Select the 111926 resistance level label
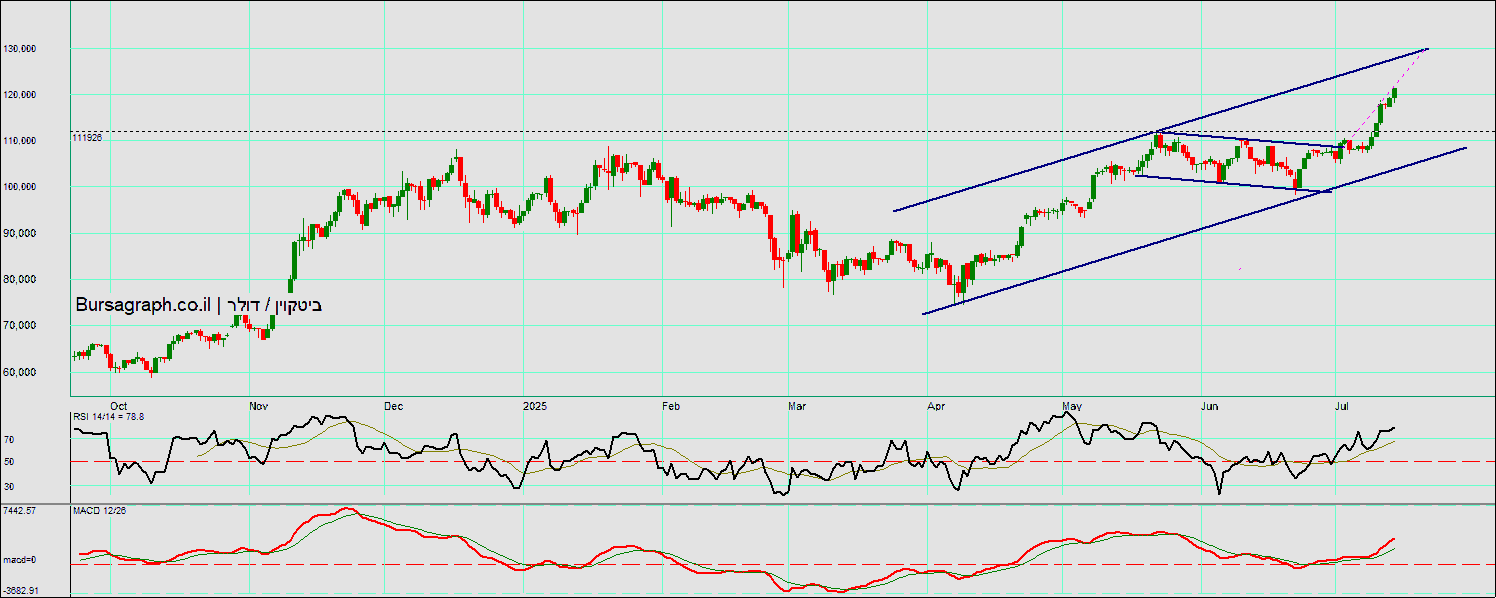This screenshot has width=1496, height=598. (x=88, y=137)
